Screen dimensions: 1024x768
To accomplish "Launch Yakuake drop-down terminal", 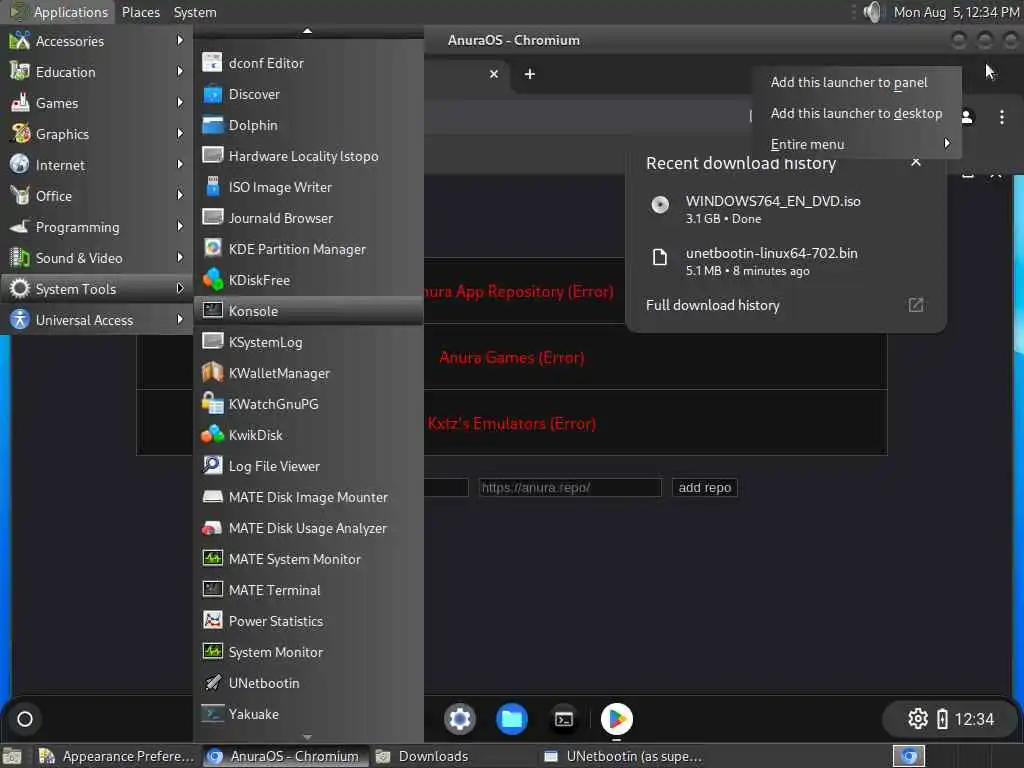I will click(x=309, y=714).
